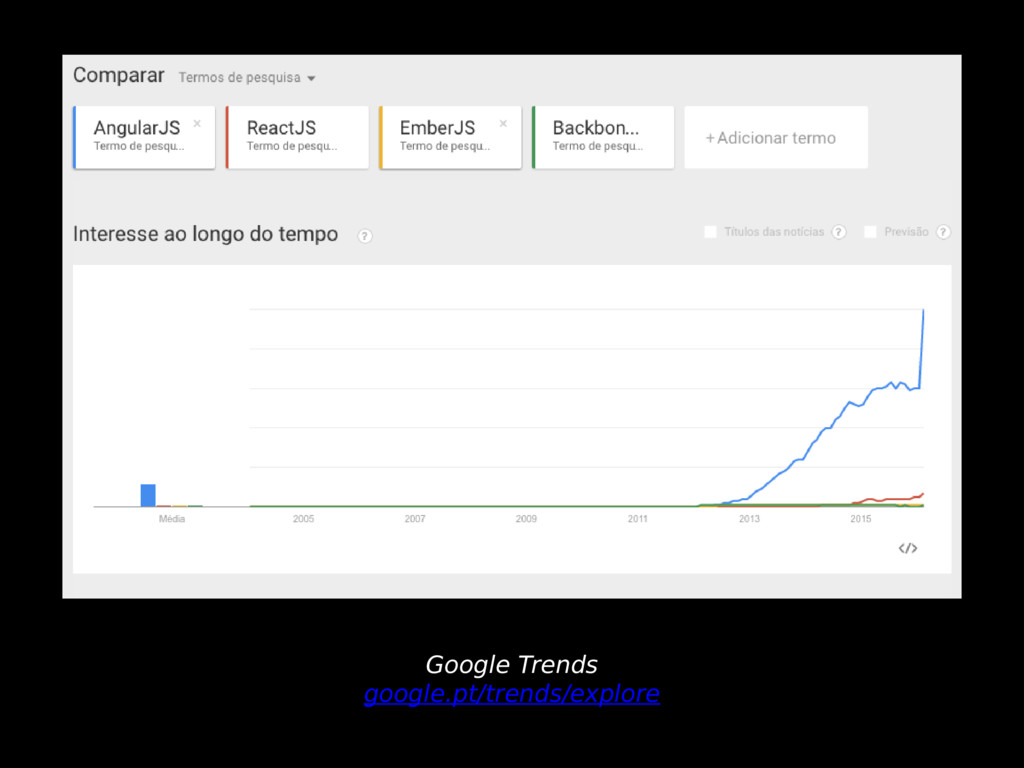Screen dimensions: 1024x768
Task: Enable the Previsão checkbox
Action: [870, 232]
